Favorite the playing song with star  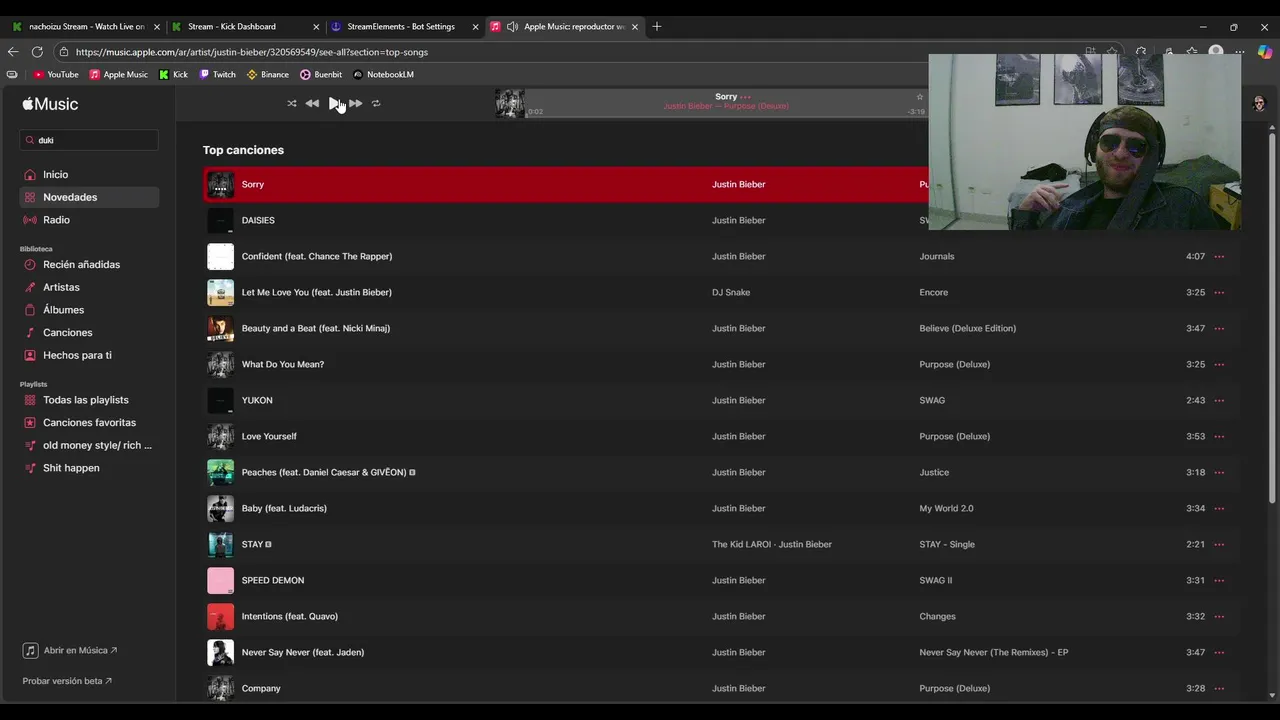(920, 97)
